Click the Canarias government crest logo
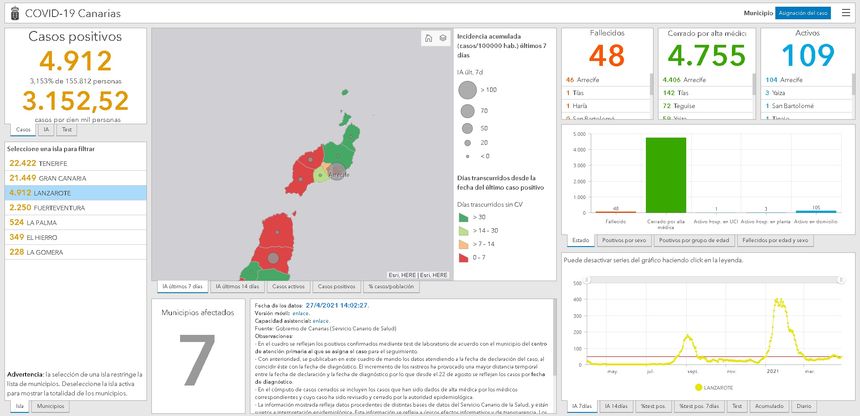 coord(9,13)
